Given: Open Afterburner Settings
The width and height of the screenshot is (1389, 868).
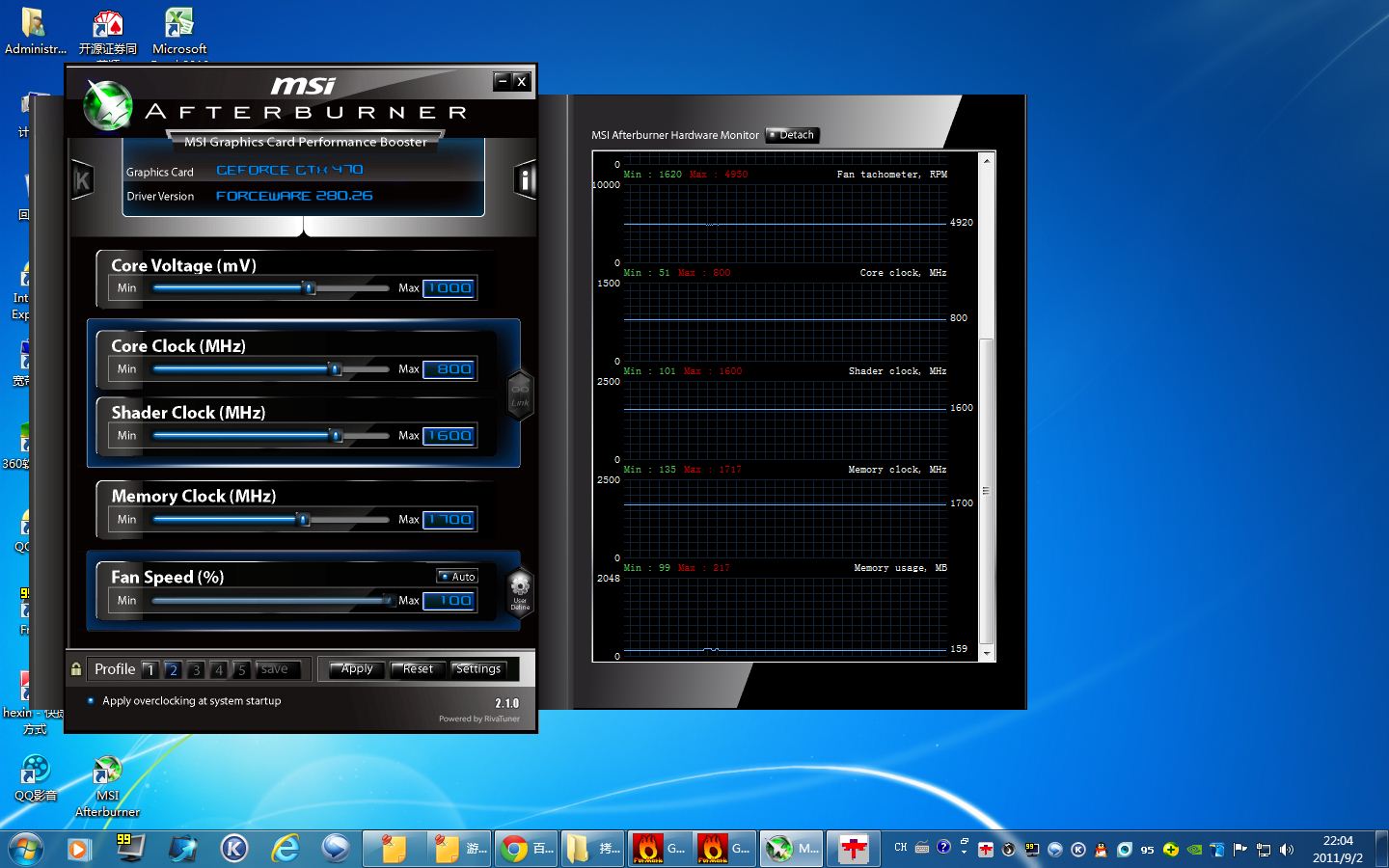Looking at the screenshot, I should coord(478,669).
